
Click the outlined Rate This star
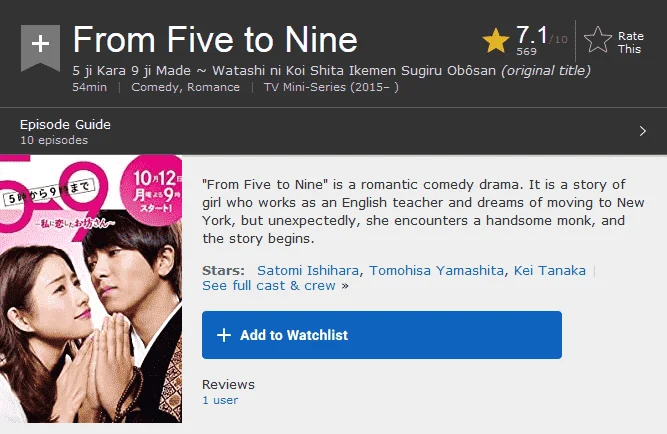598,40
